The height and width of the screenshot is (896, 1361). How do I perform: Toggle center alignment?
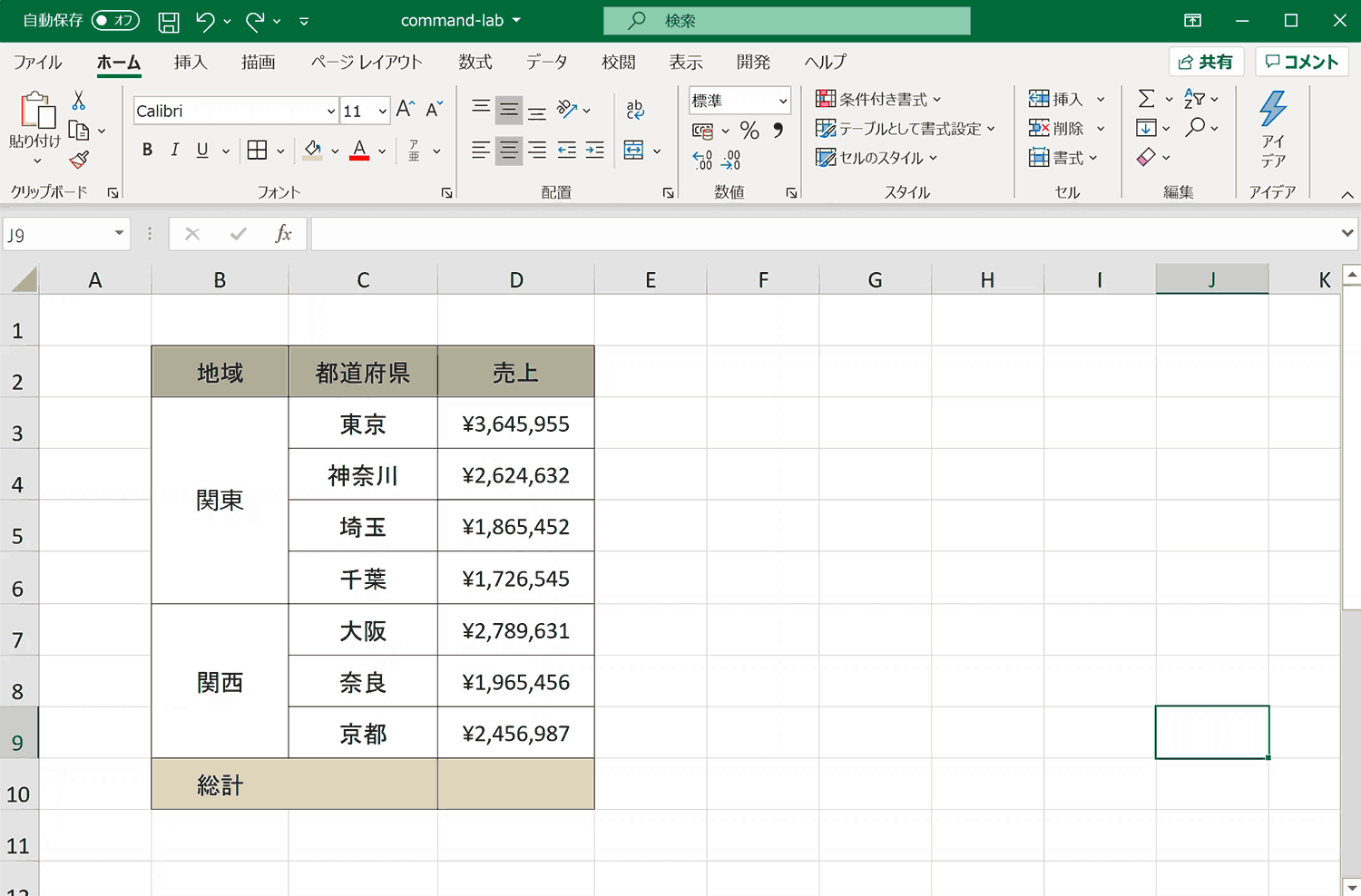click(509, 151)
